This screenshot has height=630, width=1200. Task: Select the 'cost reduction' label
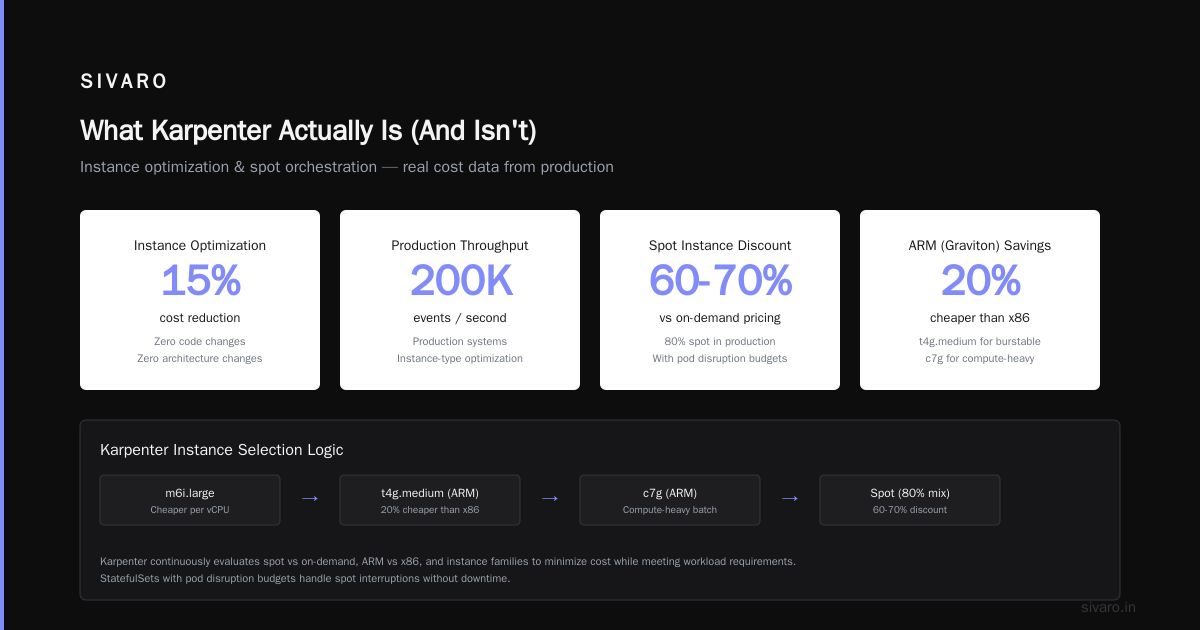(x=200, y=318)
